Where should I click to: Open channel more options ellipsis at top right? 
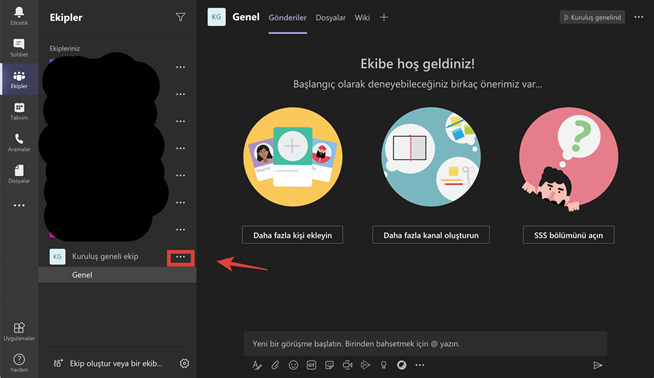click(639, 17)
